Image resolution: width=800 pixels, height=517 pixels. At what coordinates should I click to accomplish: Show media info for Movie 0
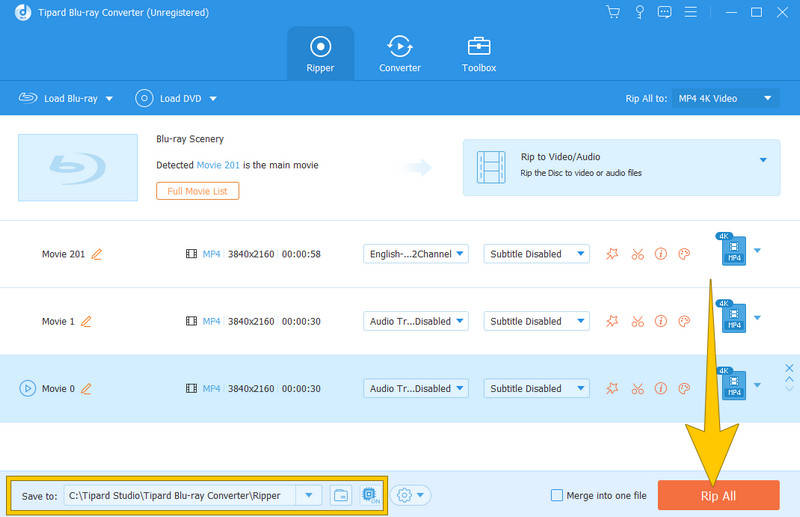pos(661,388)
